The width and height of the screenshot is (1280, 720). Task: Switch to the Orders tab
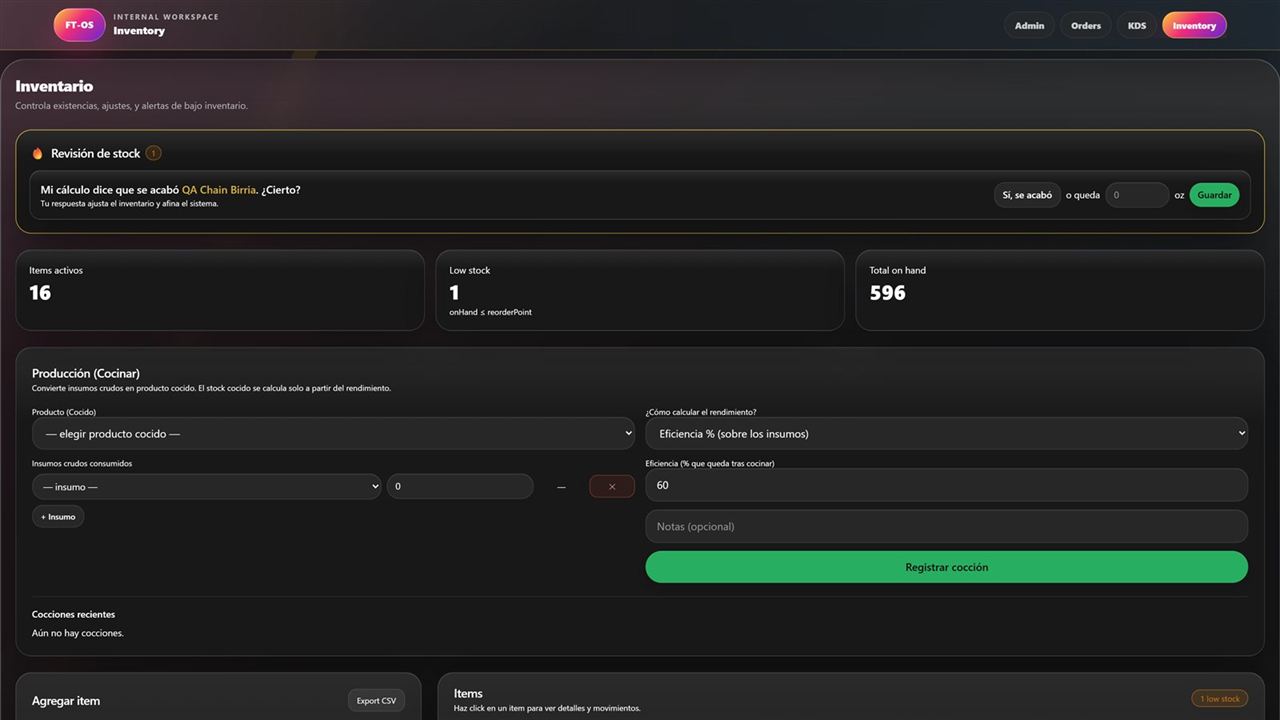click(x=1086, y=26)
